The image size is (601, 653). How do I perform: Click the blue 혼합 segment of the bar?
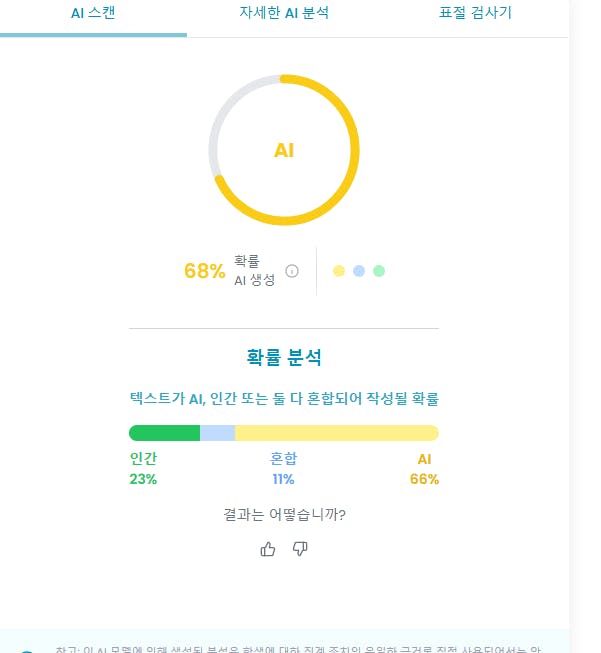(217, 433)
